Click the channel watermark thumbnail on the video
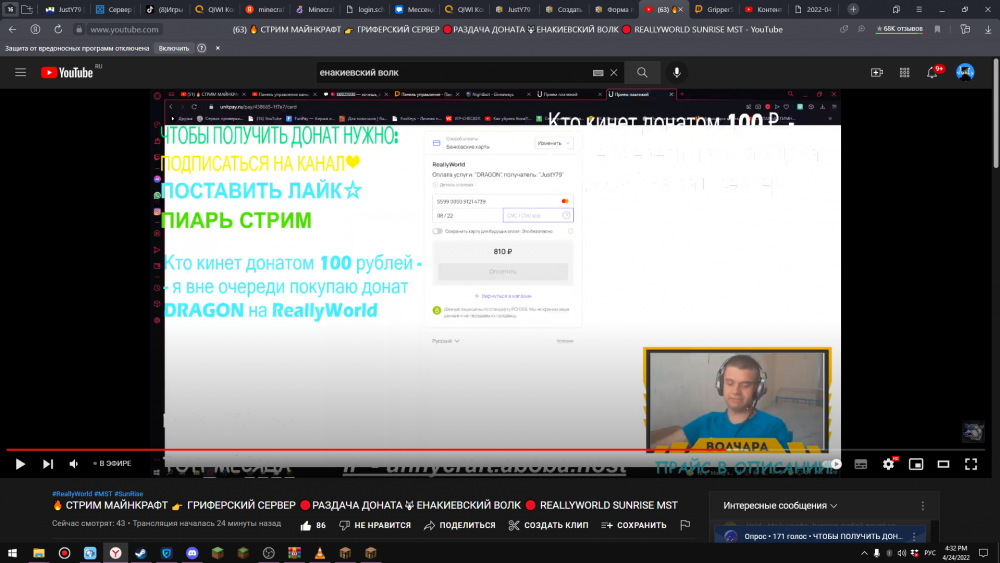This screenshot has height=563, width=1000. coord(973,432)
